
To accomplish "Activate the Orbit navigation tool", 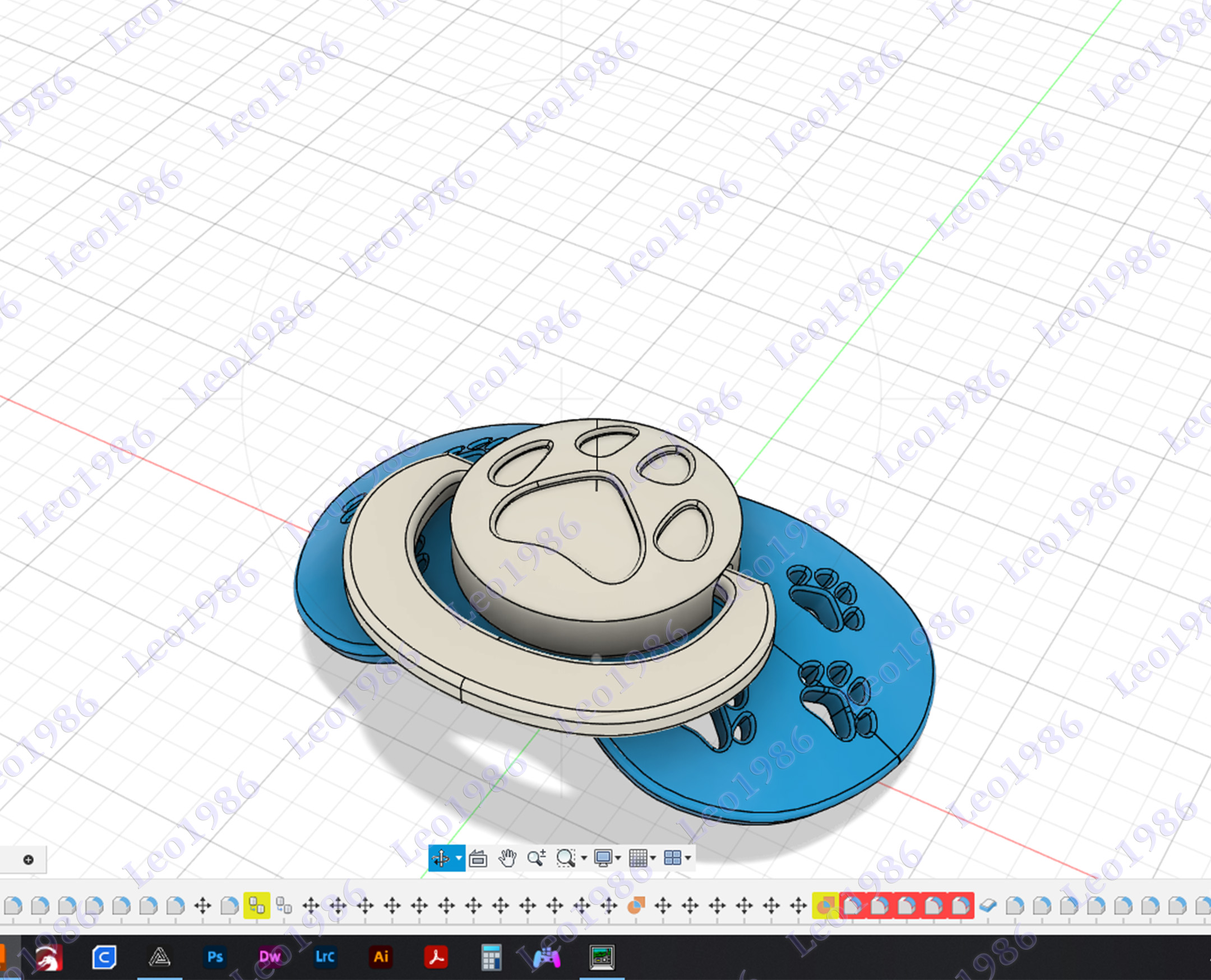I will (x=440, y=859).
